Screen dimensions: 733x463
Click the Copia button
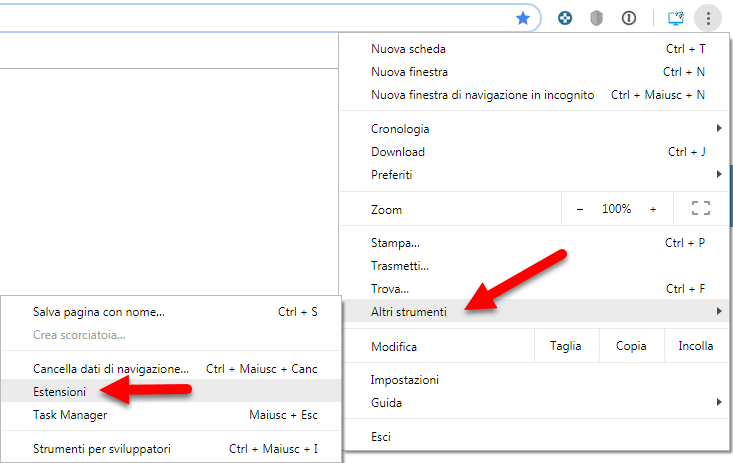point(631,346)
